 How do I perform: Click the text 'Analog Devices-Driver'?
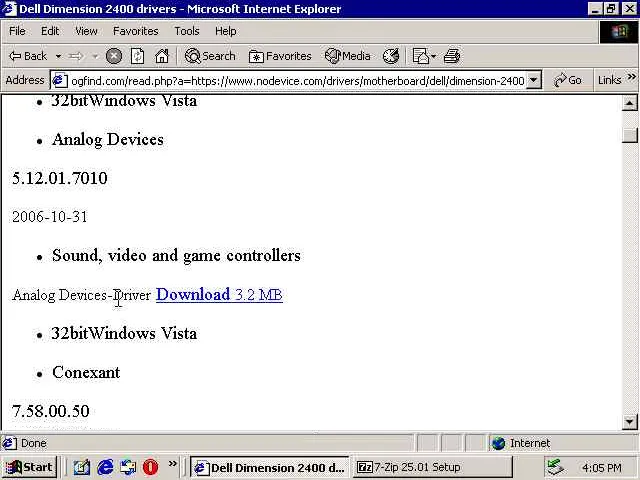[82, 295]
